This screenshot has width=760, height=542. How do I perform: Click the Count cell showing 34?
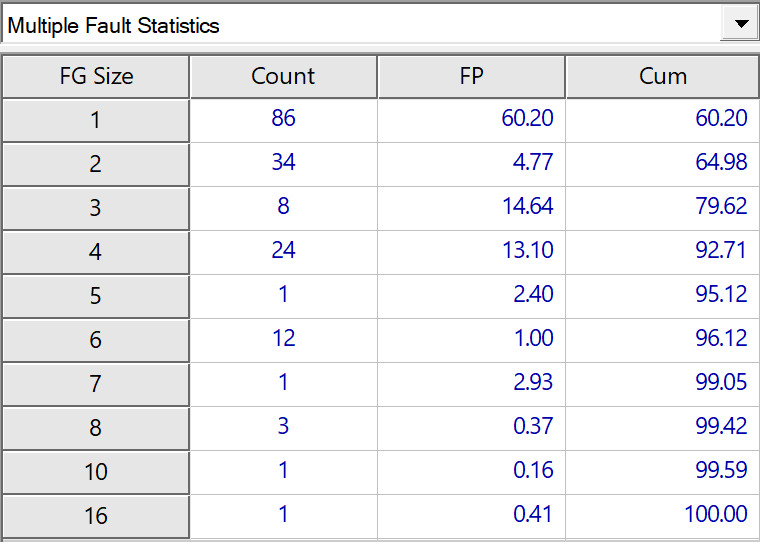click(283, 163)
